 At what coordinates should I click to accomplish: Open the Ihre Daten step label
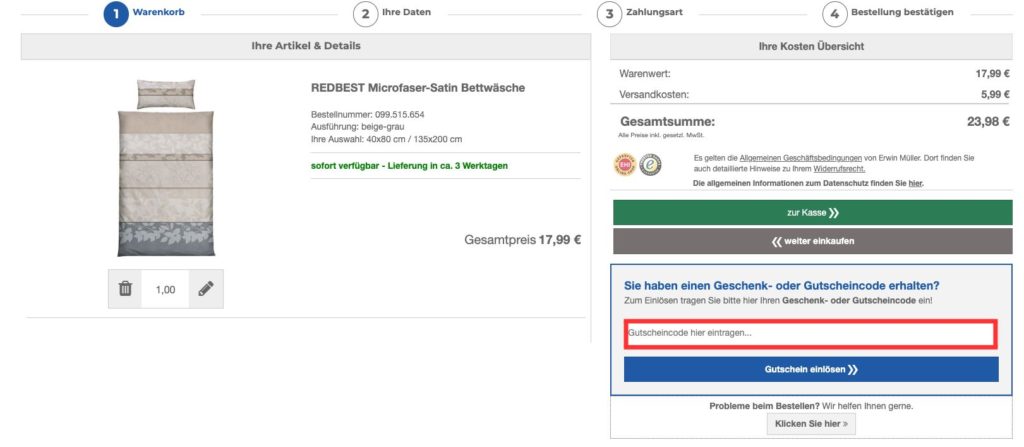[x=406, y=13]
